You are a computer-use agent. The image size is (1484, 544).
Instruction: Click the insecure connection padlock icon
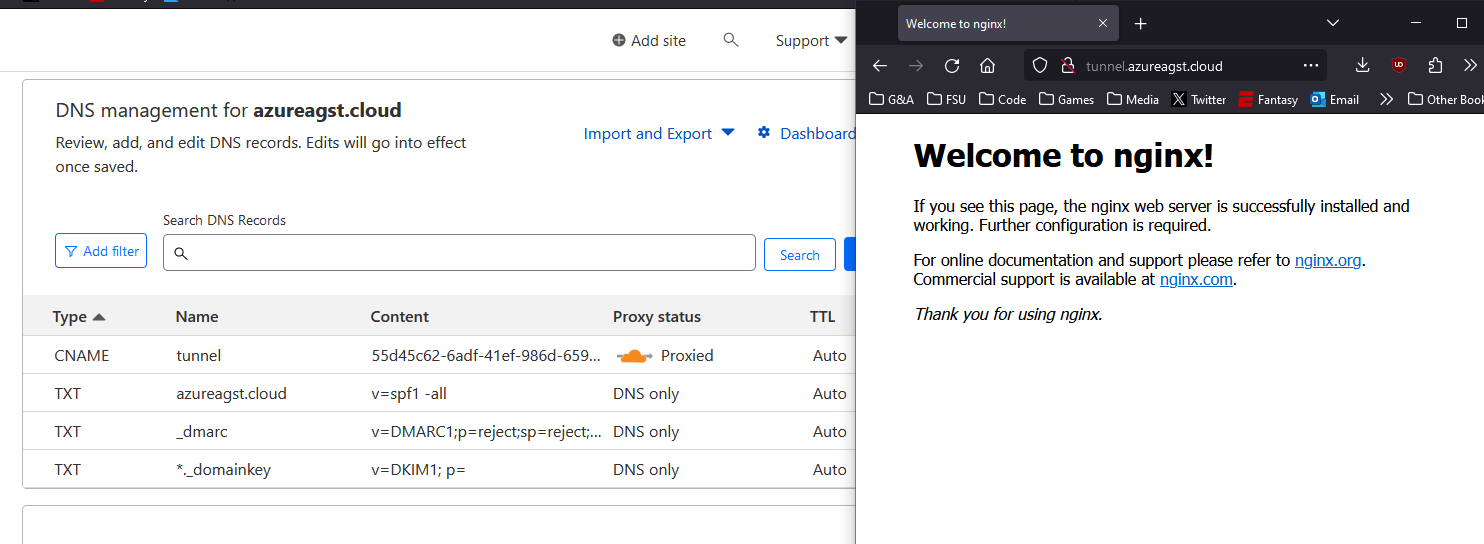pos(1067,66)
